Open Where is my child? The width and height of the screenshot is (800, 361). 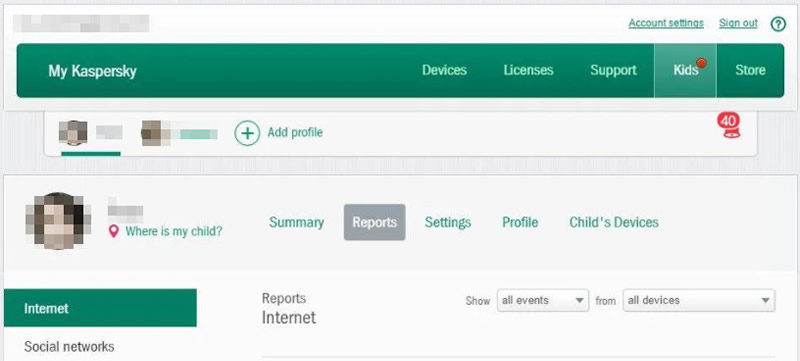(x=173, y=231)
